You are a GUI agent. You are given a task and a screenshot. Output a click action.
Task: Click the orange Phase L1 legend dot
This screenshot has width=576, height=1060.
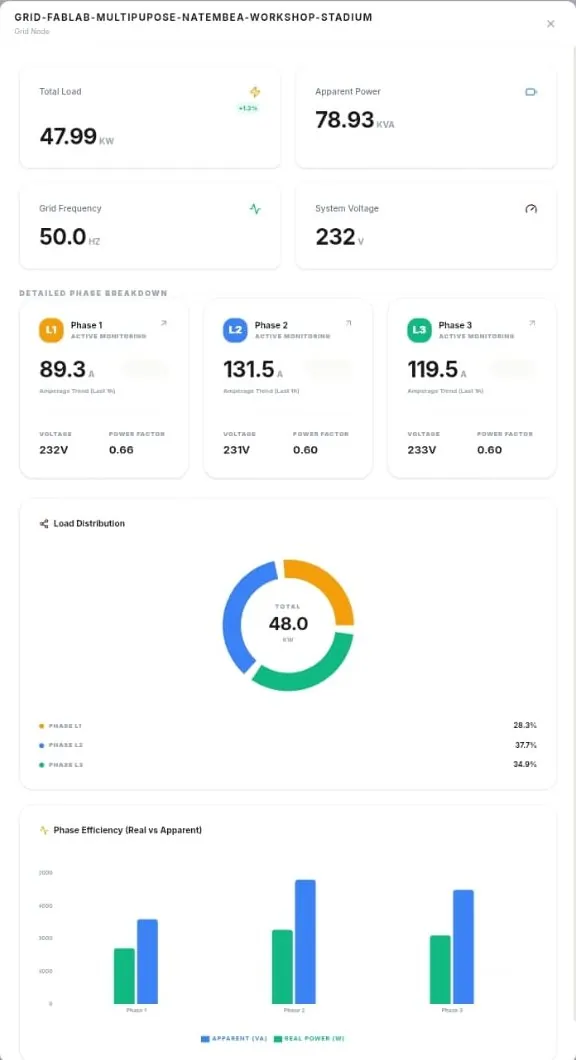[42, 725]
